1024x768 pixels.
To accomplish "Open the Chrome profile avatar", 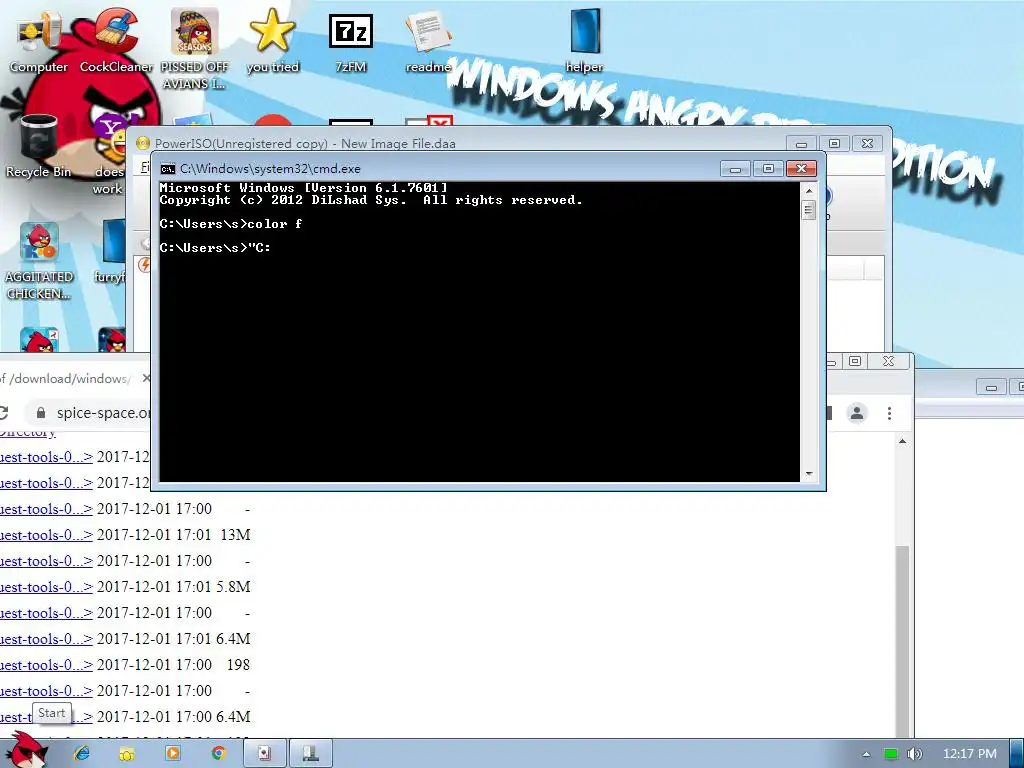I will [x=856, y=413].
